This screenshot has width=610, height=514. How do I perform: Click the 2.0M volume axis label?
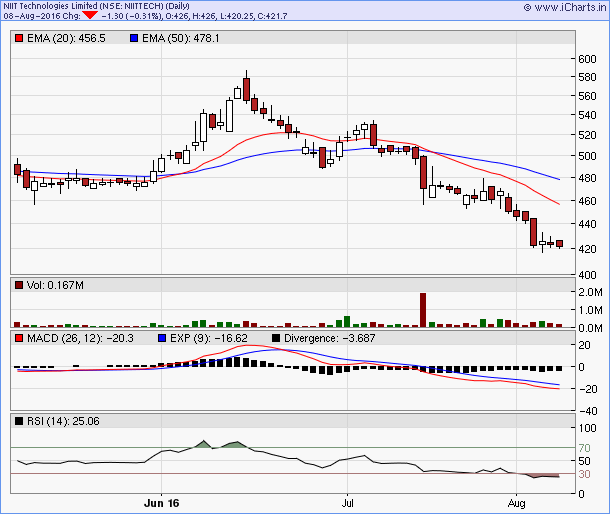click(591, 292)
